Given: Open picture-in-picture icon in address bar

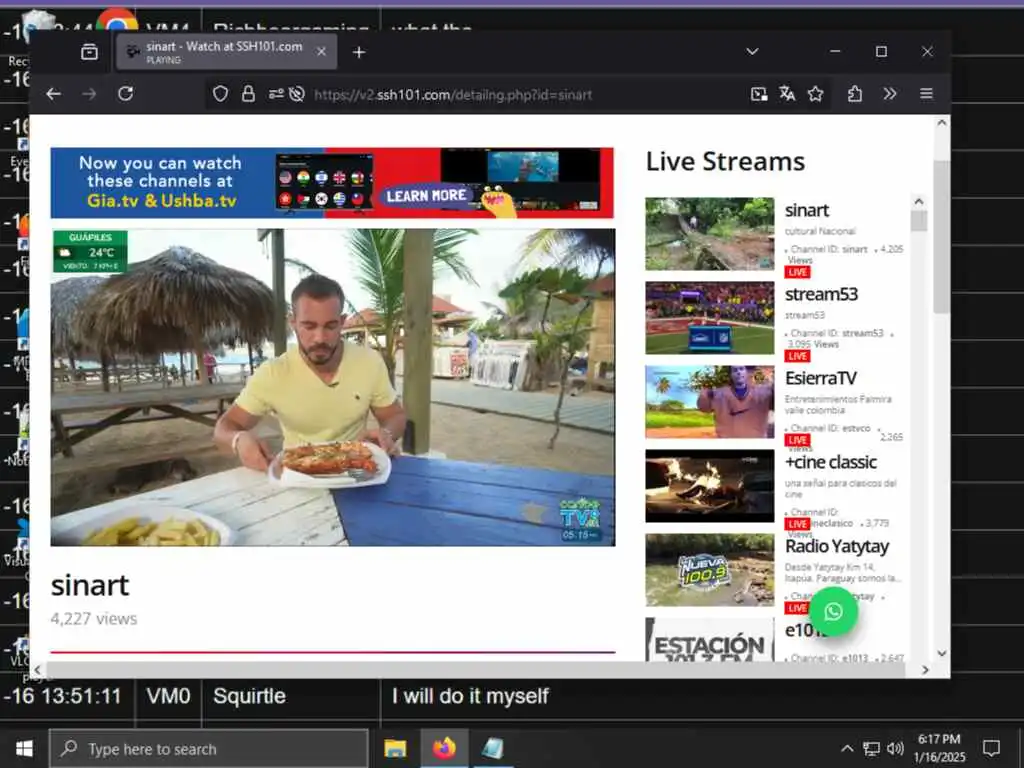Looking at the screenshot, I should tap(759, 94).
